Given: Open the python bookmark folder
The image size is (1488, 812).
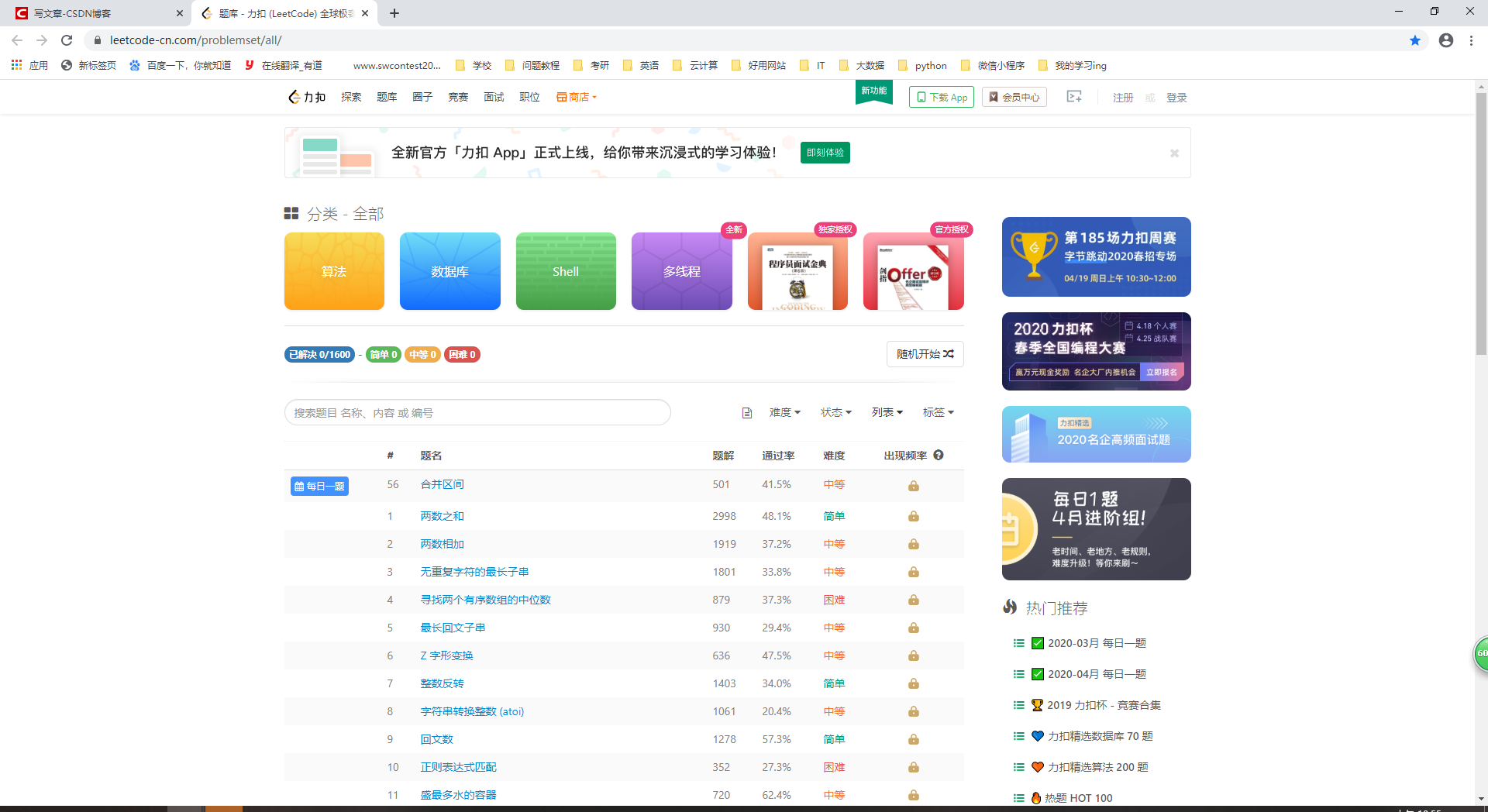Looking at the screenshot, I should [922, 65].
